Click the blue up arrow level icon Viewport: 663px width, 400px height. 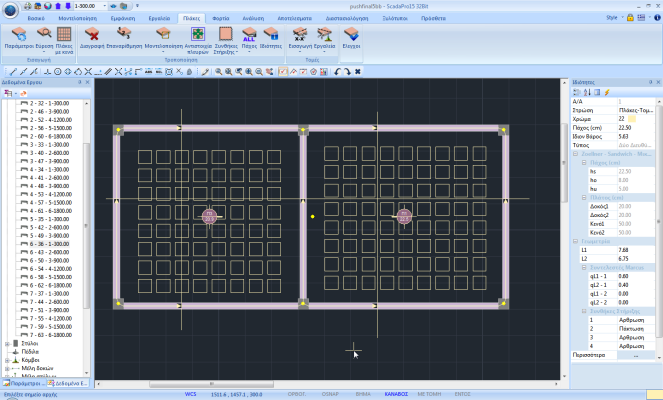coord(58,6)
